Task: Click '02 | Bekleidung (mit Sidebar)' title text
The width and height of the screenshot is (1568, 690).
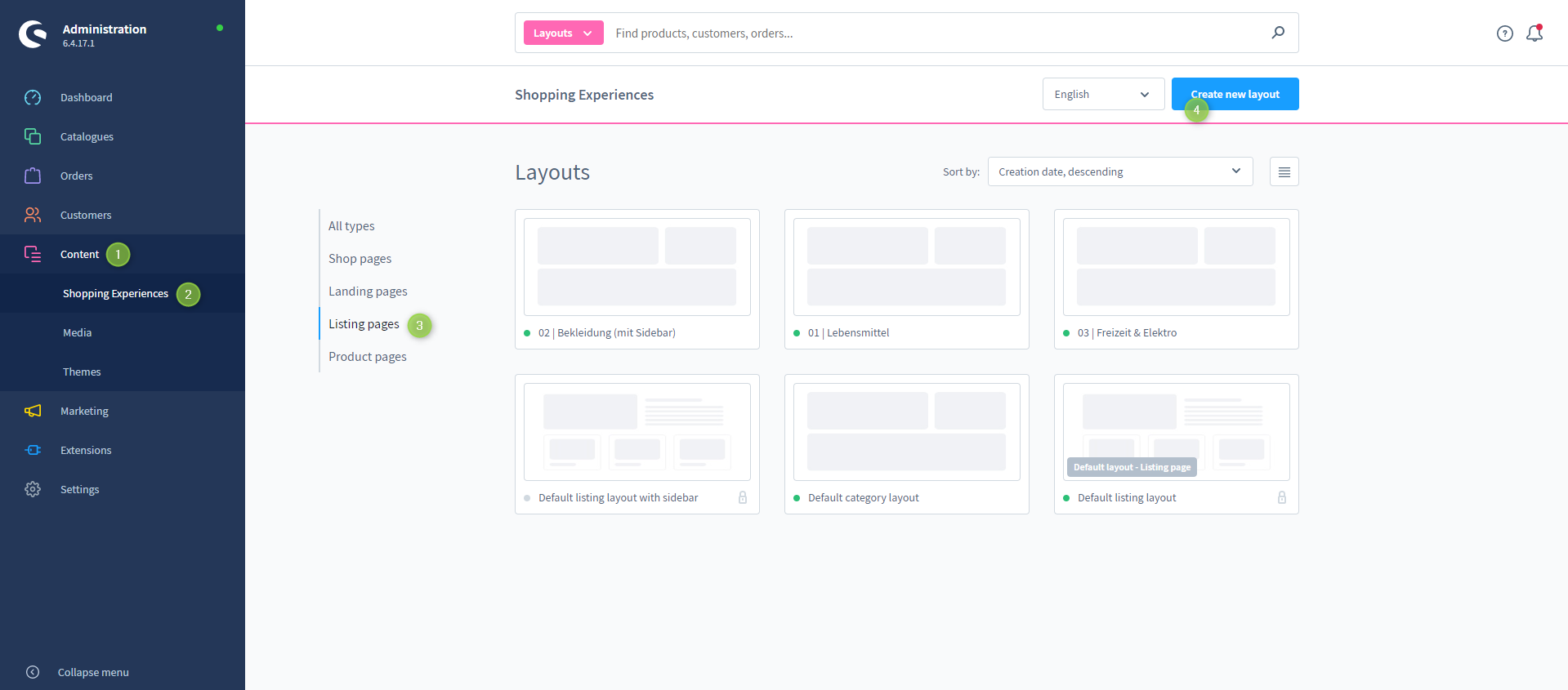Action: tap(606, 332)
